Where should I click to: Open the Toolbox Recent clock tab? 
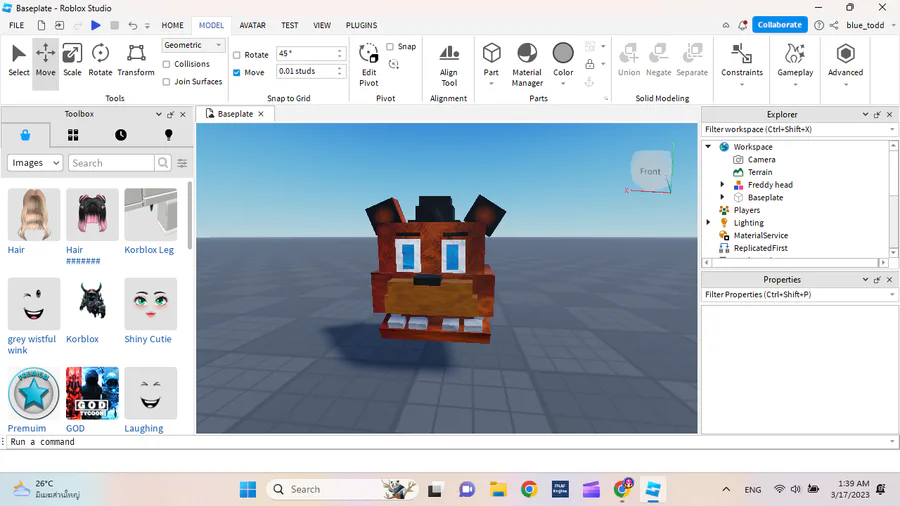click(121, 135)
